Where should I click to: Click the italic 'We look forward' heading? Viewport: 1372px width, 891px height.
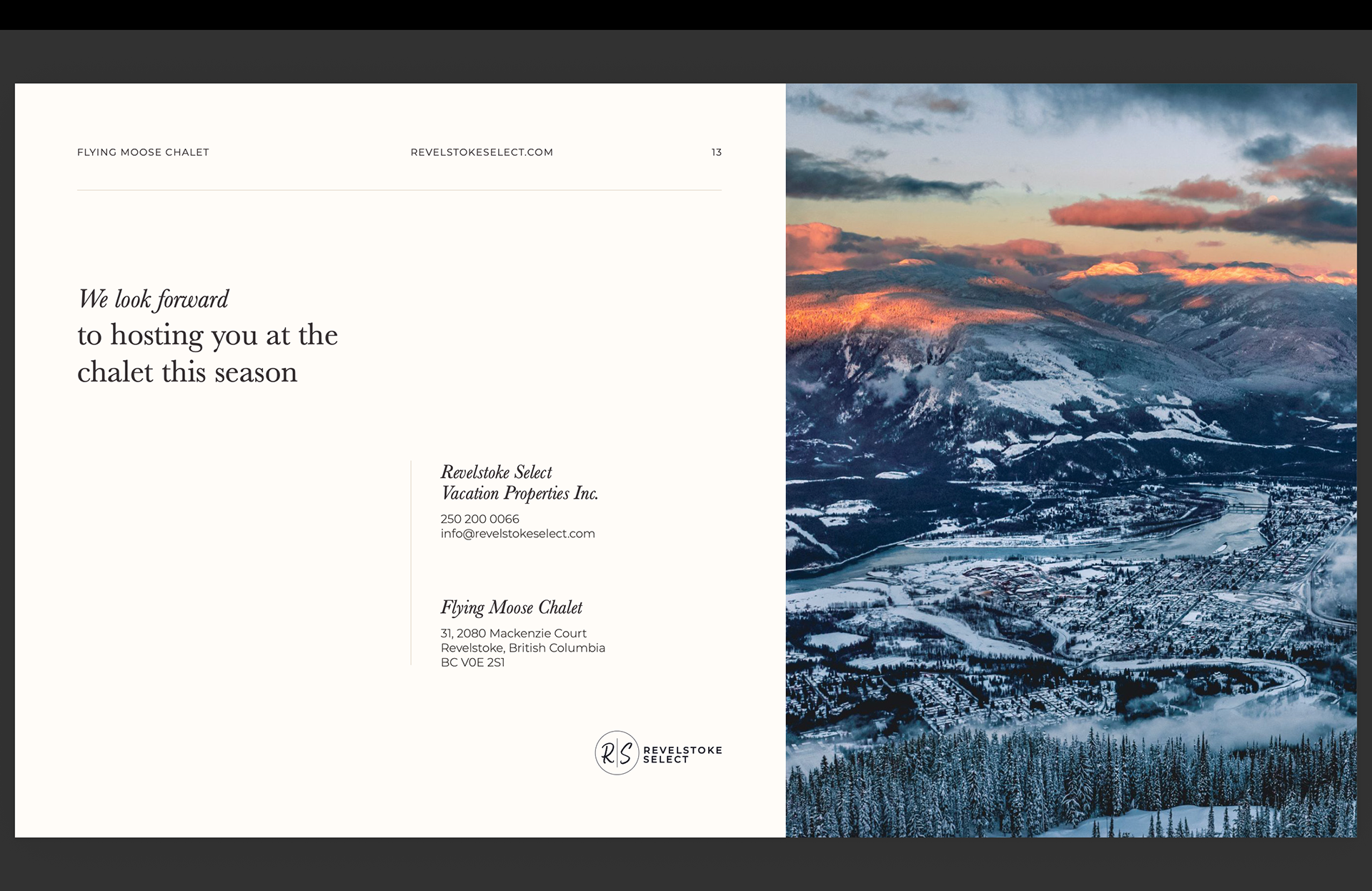tap(153, 299)
